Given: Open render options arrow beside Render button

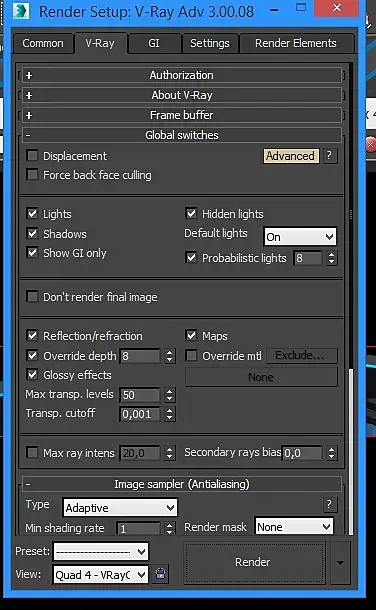Looking at the screenshot, I should click(x=340, y=563).
